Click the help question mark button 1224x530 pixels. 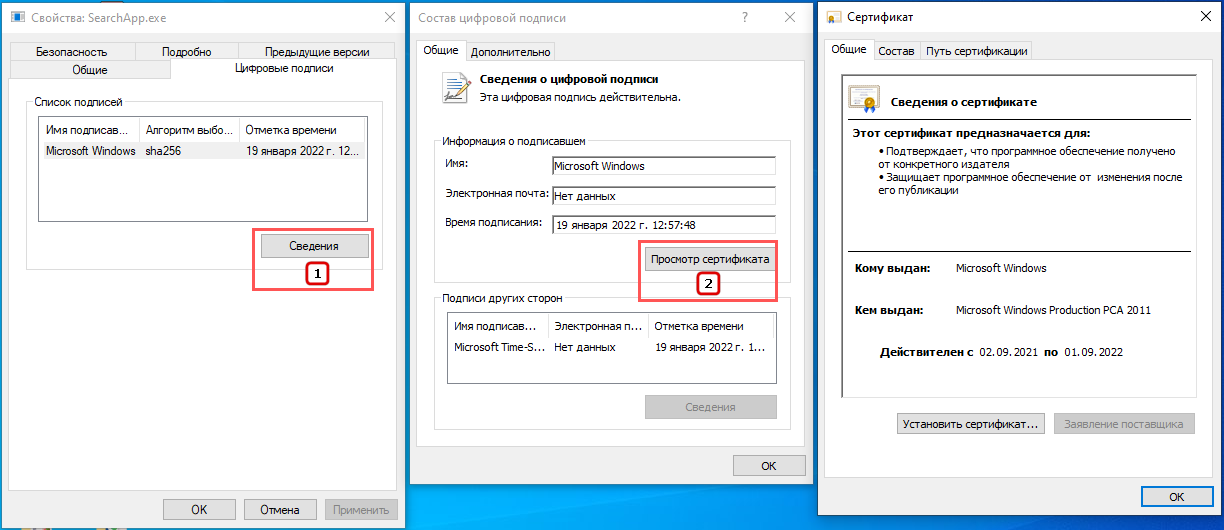745,17
